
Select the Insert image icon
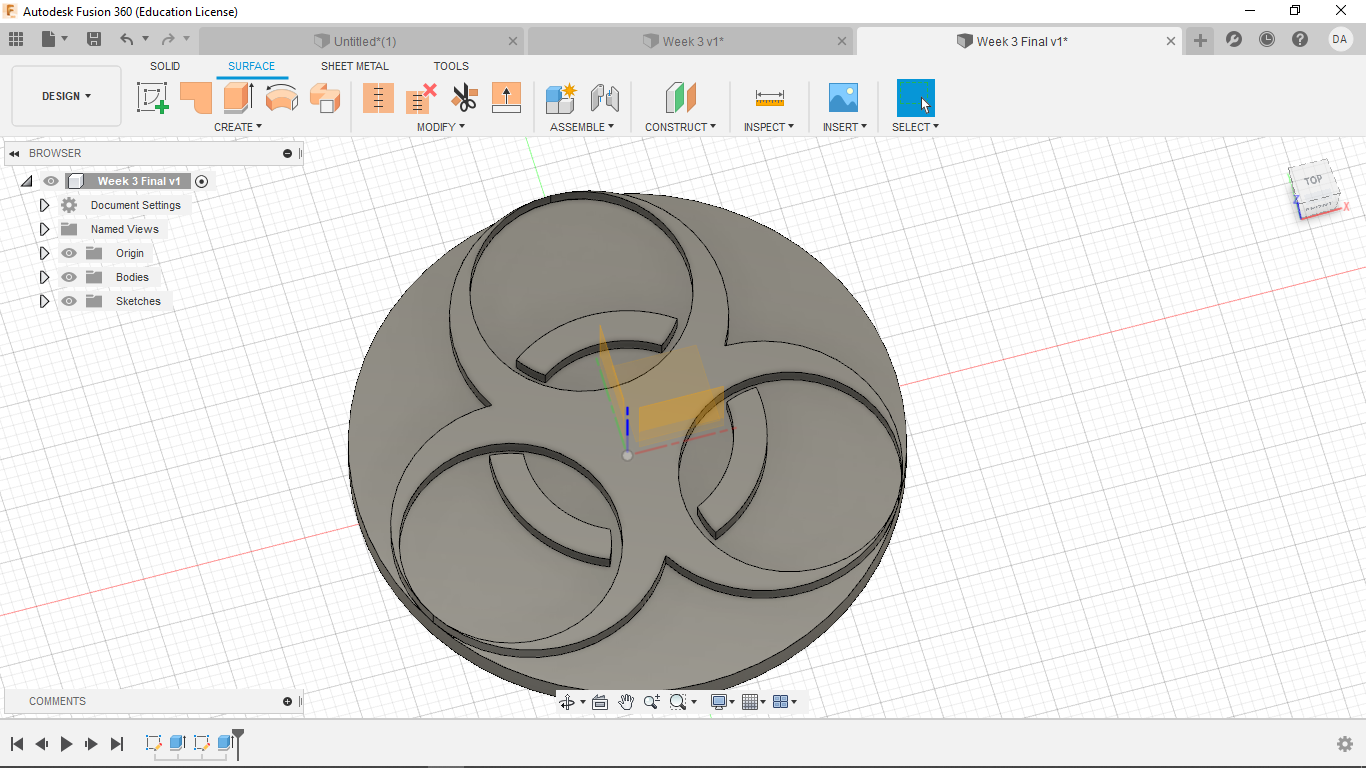(844, 98)
